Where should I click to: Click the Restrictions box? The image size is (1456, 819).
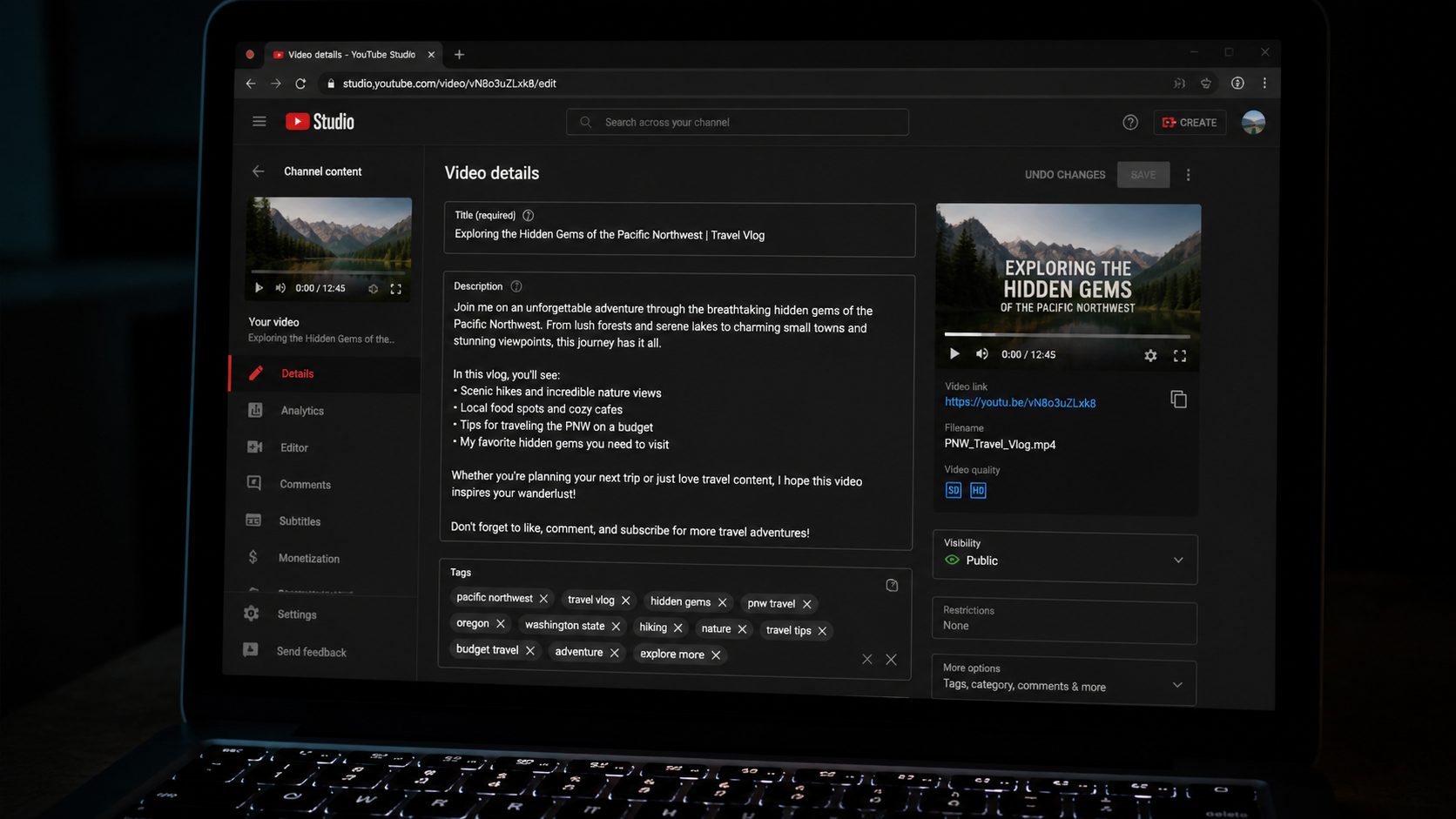pos(1064,621)
